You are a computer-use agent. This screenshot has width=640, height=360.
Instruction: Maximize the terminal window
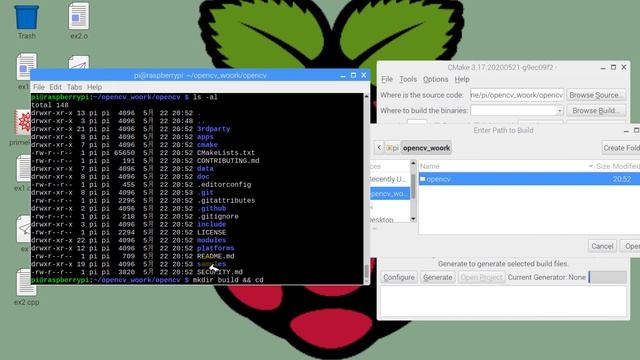click(353, 75)
